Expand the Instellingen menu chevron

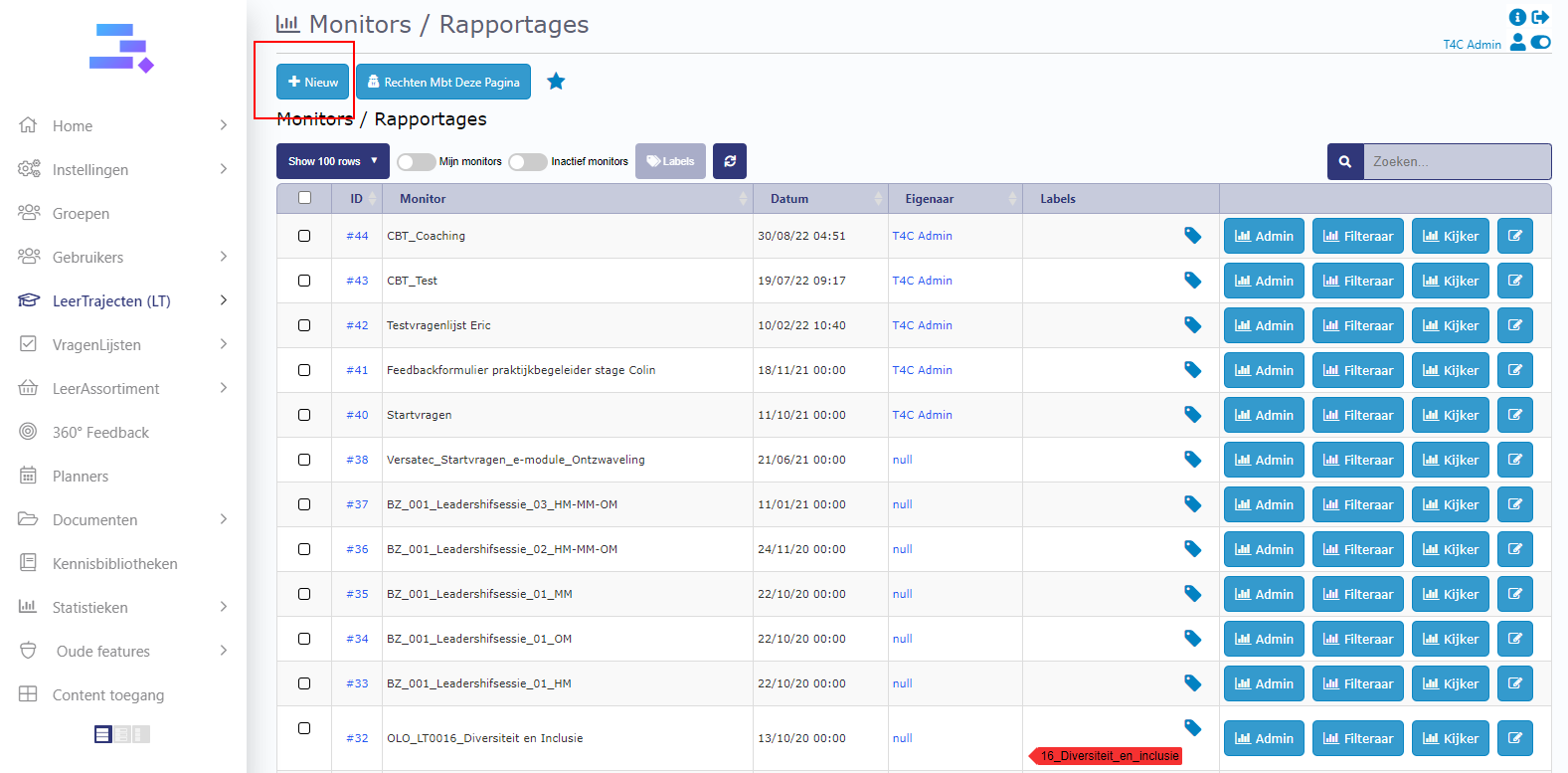click(224, 169)
